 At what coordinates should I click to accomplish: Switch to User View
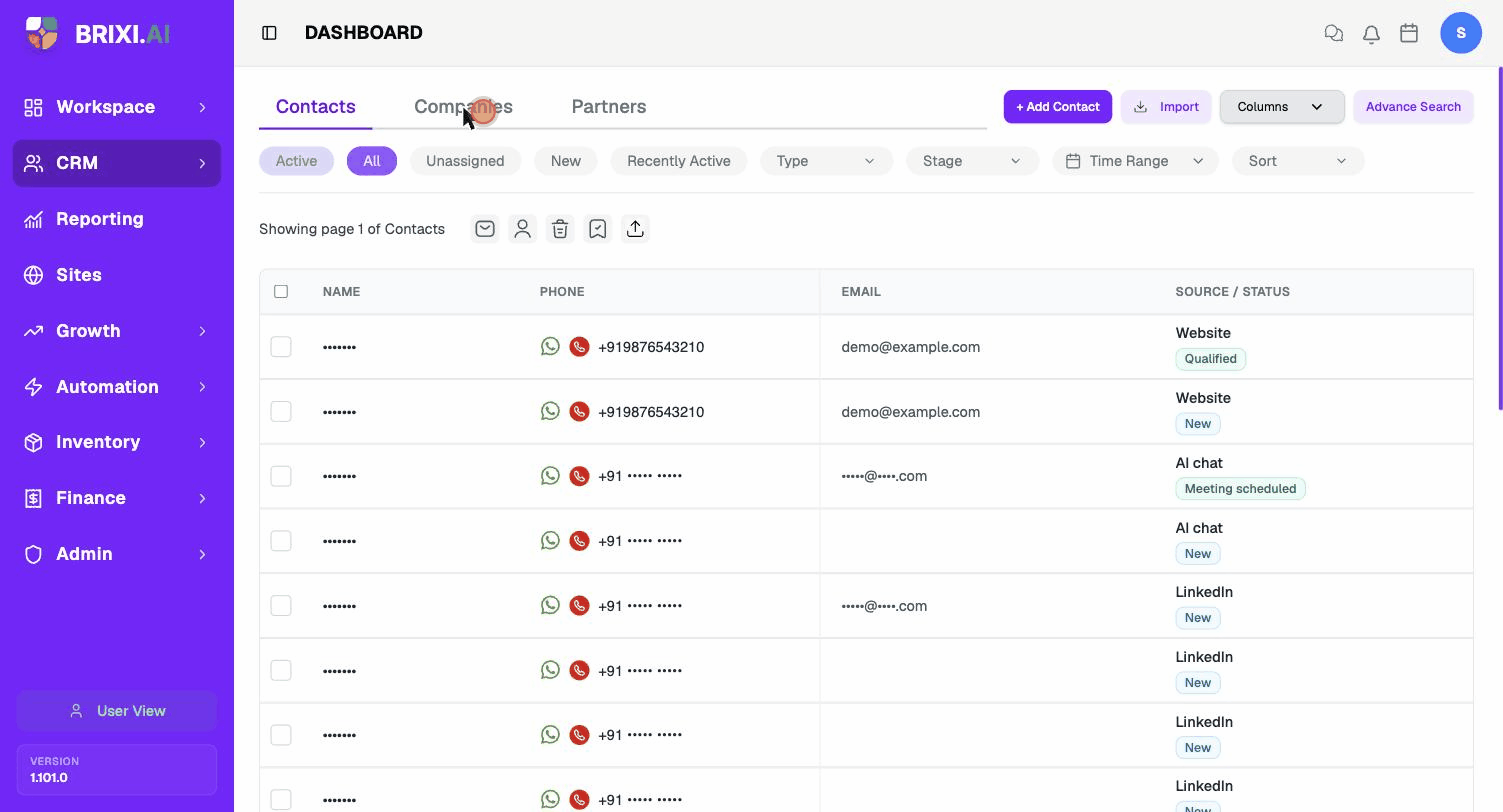coord(117,711)
